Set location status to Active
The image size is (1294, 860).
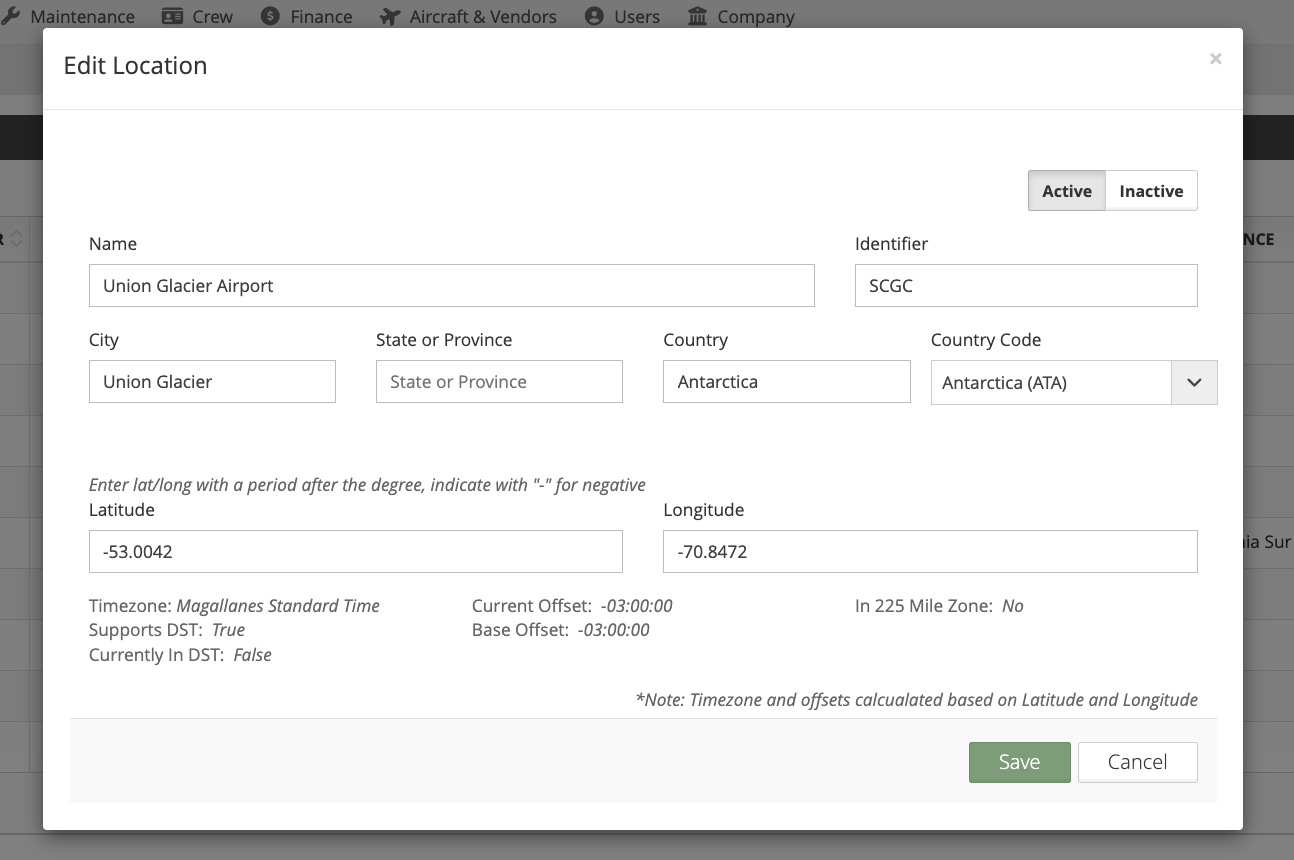(1066, 191)
